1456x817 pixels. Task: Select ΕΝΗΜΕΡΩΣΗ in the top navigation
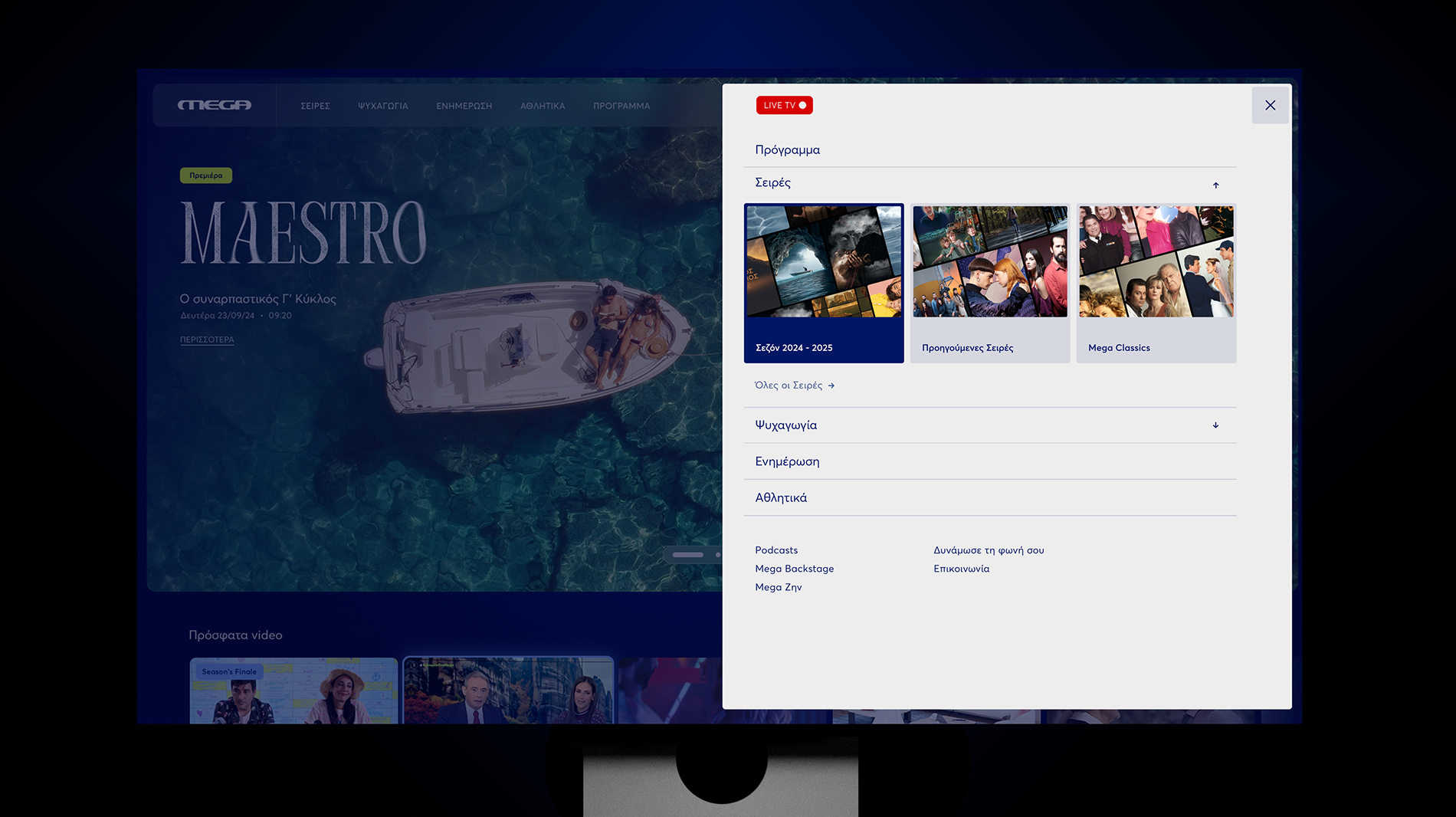[x=464, y=106]
